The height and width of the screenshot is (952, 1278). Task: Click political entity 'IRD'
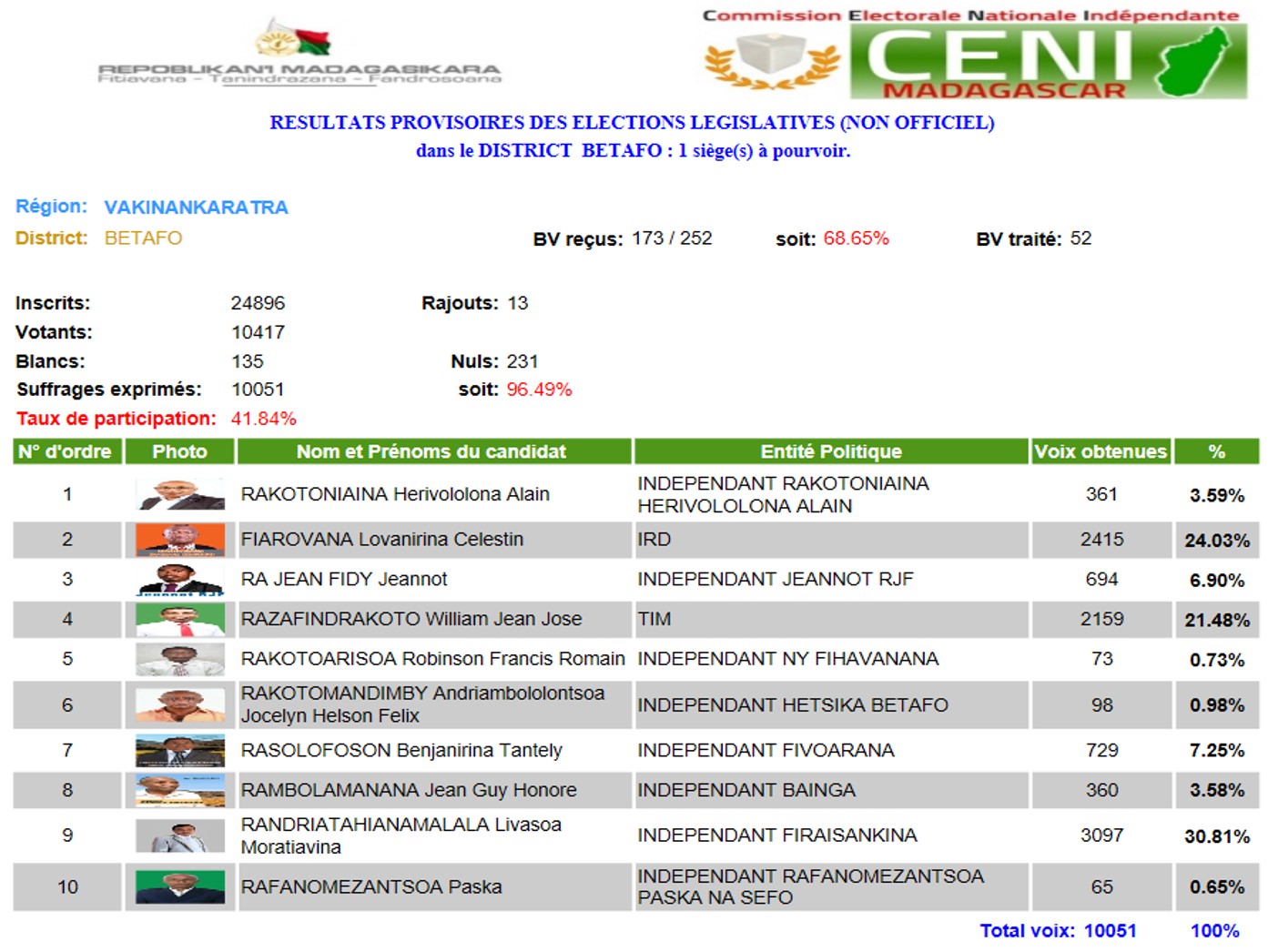click(x=654, y=540)
